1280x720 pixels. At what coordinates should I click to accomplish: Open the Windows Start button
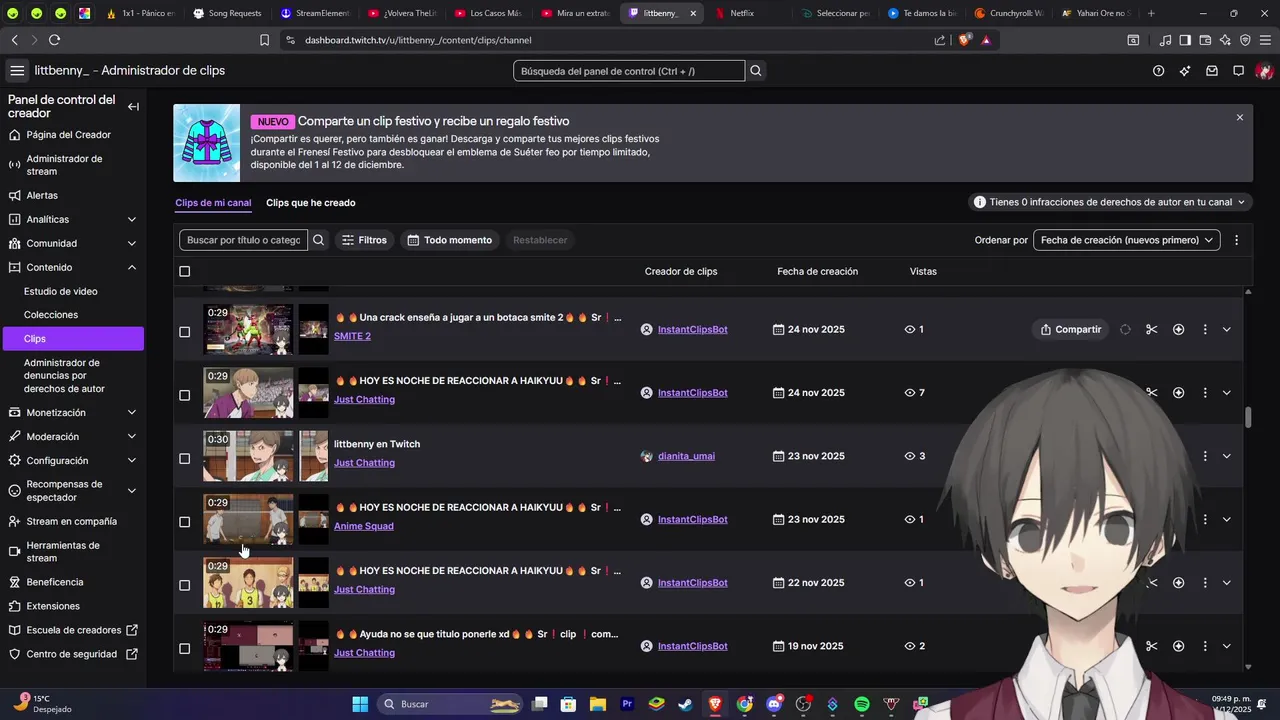tap(360, 704)
